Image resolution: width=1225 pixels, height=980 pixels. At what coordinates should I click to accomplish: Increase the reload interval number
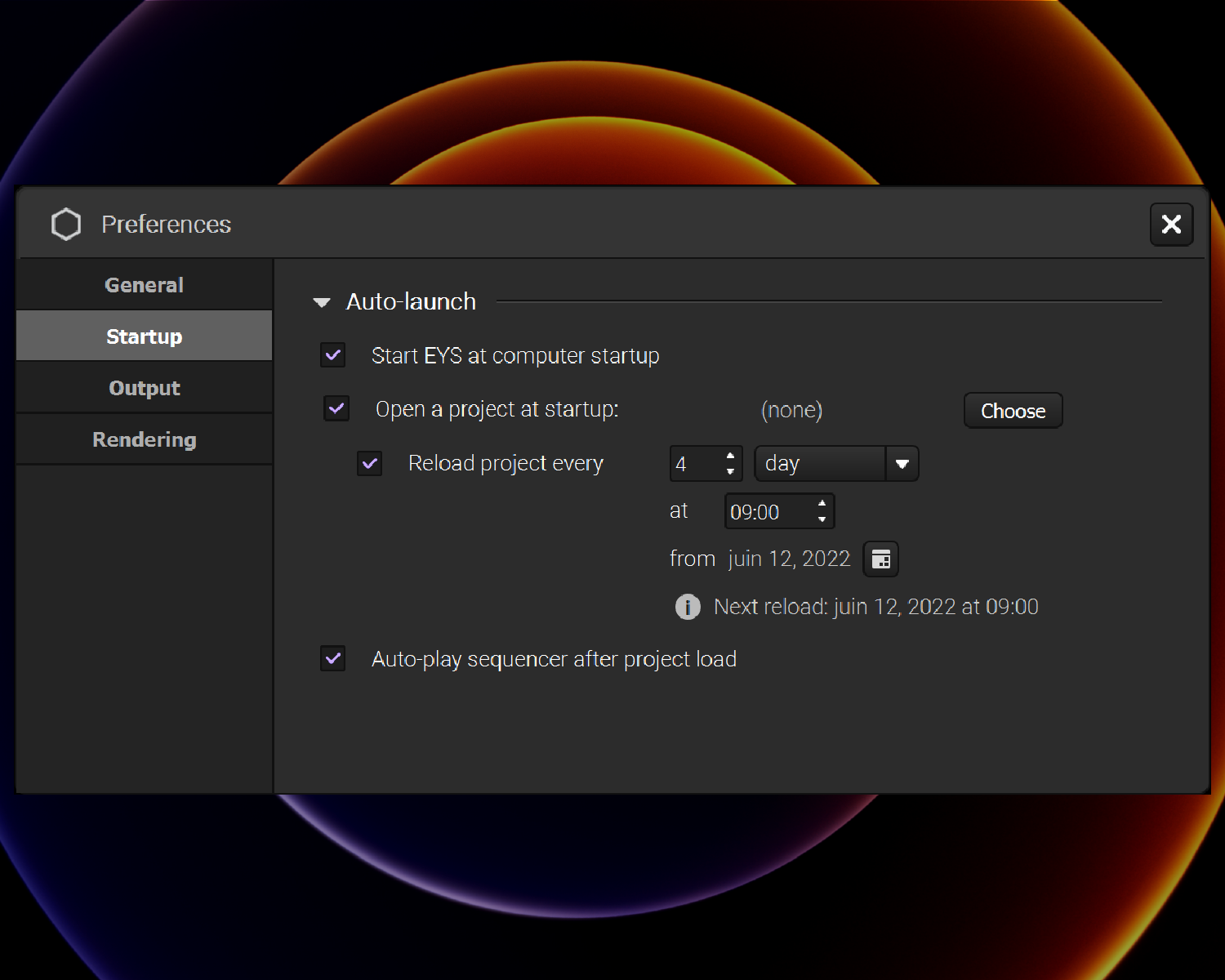[x=730, y=457]
